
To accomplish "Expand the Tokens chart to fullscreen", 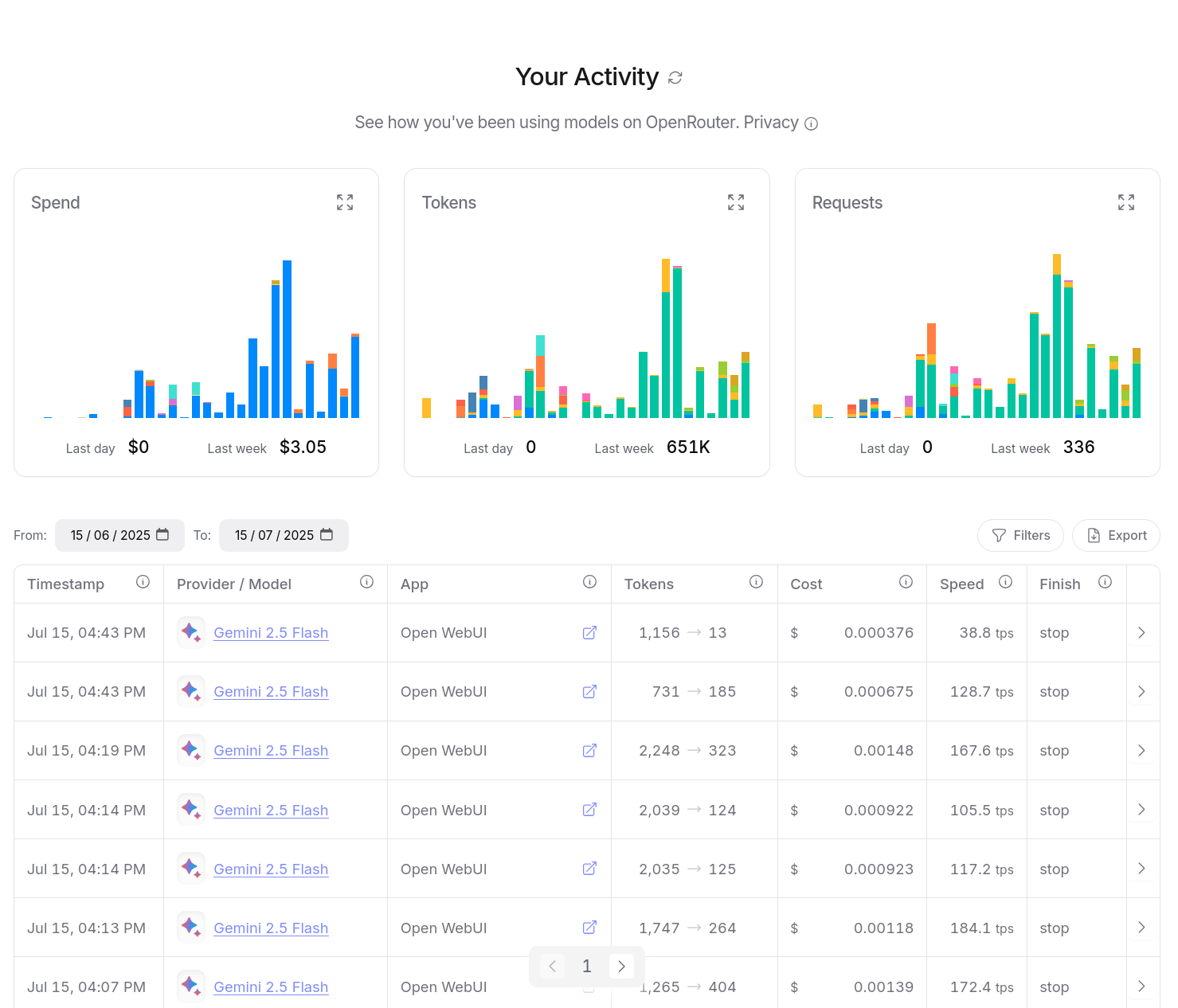I will (736, 202).
